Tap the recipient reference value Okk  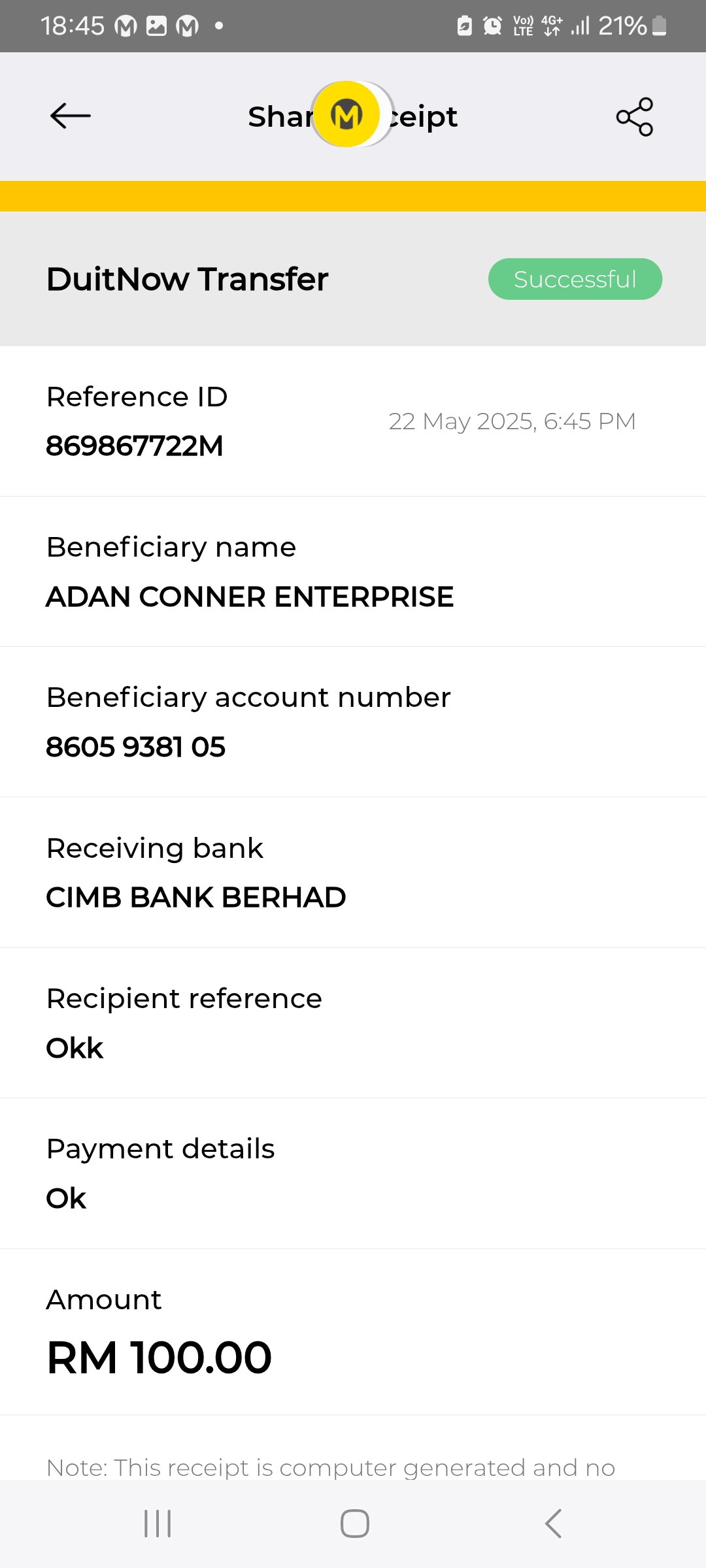click(75, 1048)
